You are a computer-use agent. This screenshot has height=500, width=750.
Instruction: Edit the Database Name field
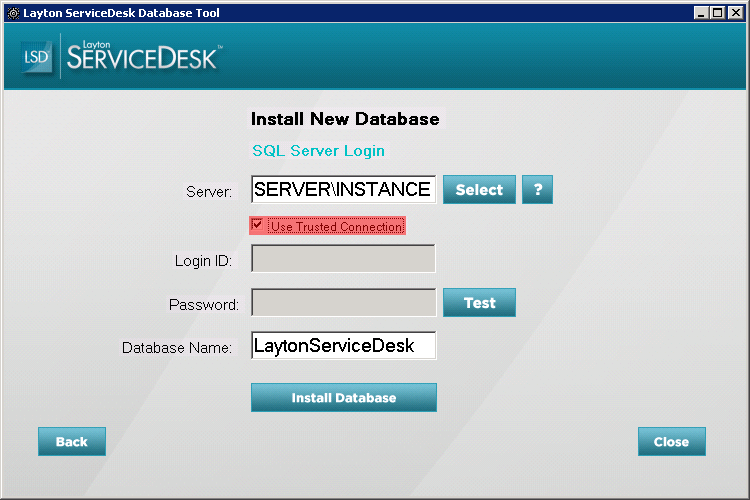[x=343, y=345]
